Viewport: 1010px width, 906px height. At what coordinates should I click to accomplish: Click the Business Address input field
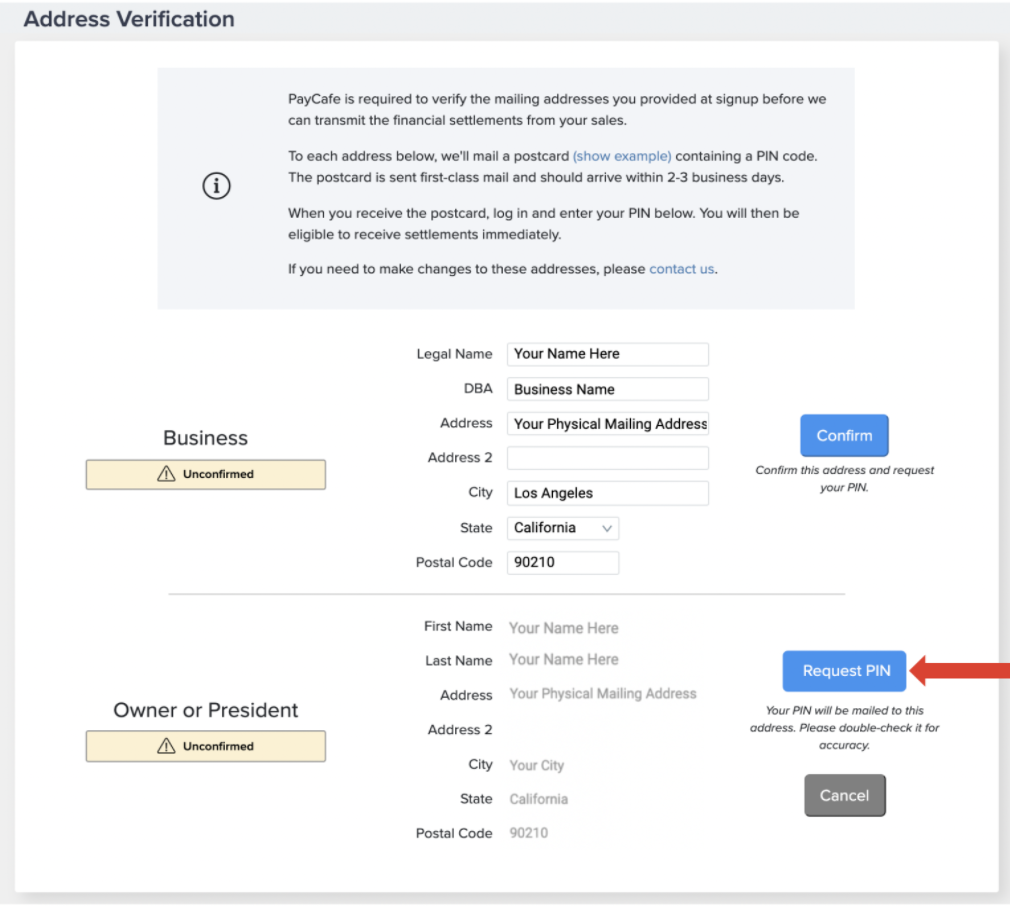click(607, 424)
